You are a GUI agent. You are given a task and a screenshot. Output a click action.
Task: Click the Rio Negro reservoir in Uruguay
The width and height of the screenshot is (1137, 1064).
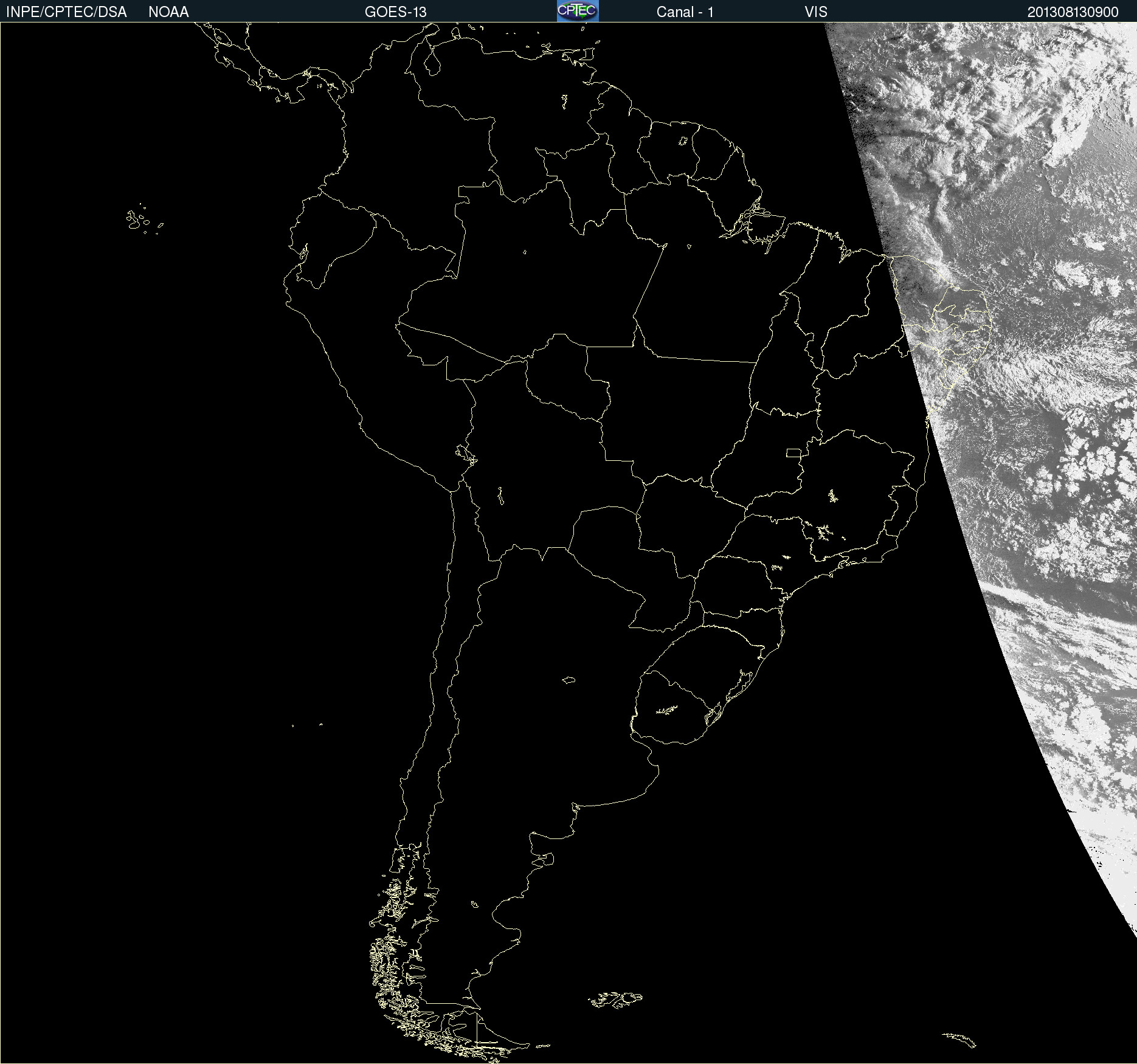pyautogui.click(x=667, y=710)
